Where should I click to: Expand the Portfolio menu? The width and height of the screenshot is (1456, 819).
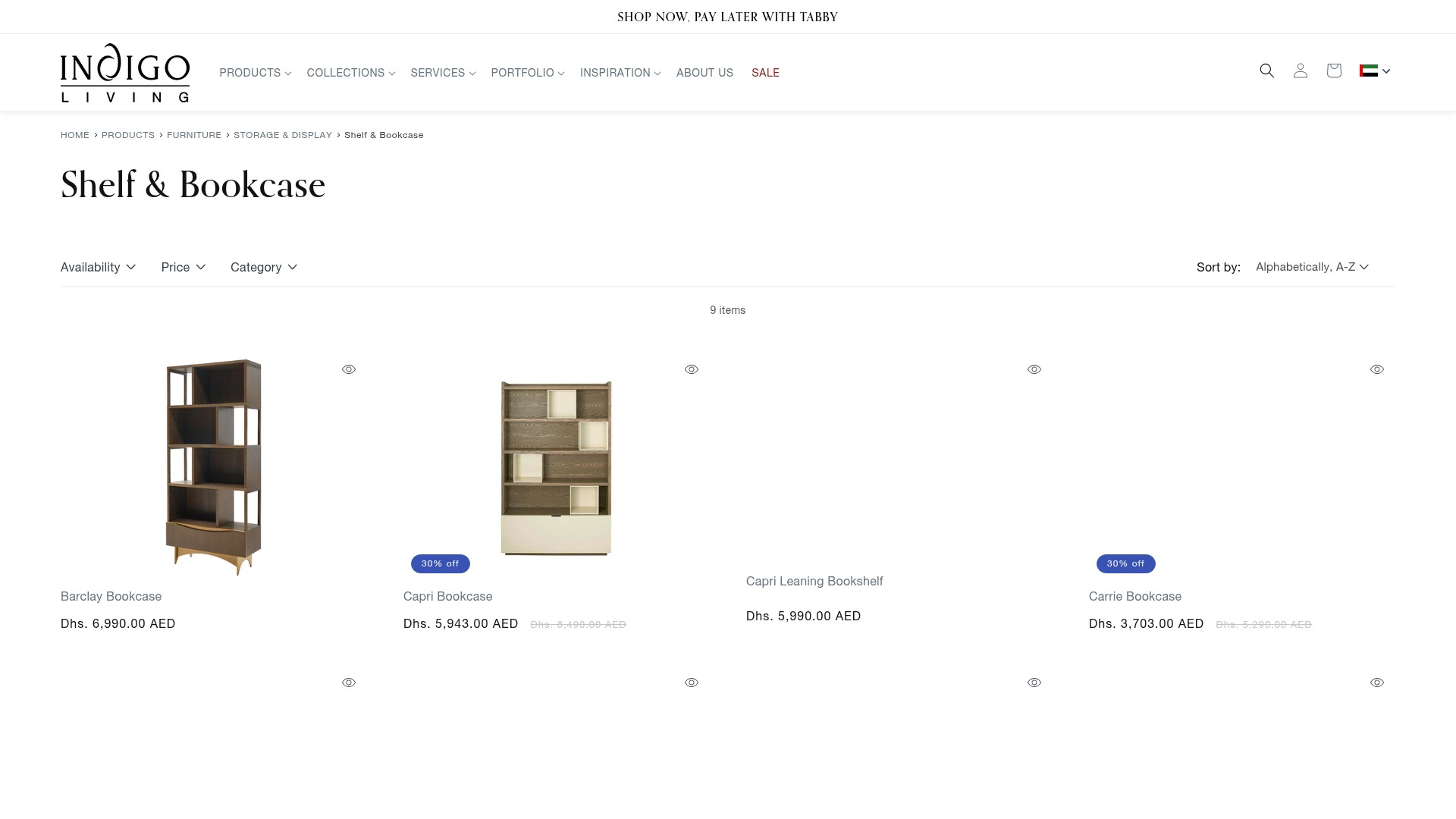[528, 73]
